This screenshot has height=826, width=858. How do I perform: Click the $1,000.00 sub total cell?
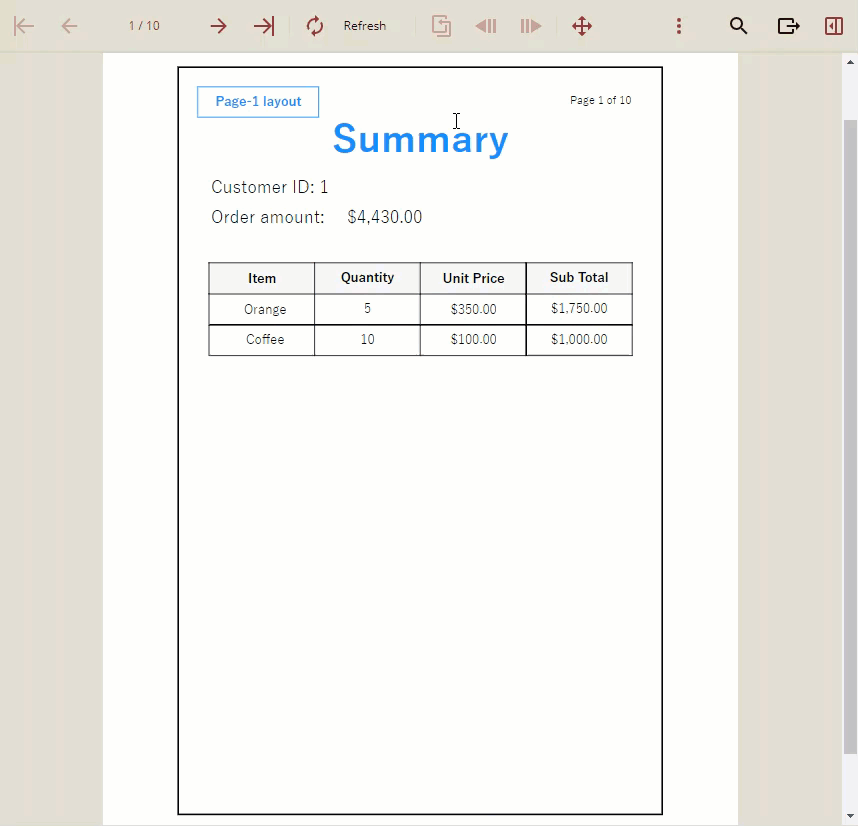(579, 340)
